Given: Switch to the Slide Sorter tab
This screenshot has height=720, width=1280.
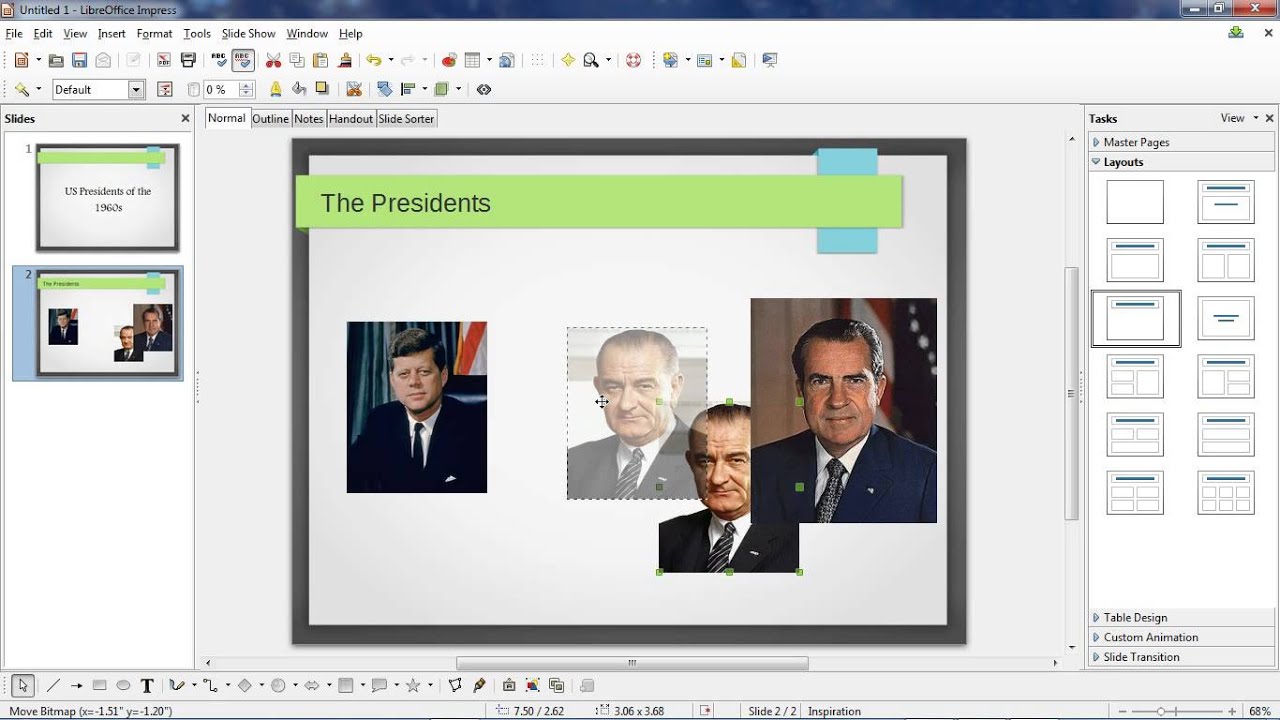Looking at the screenshot, I should click(406, 118).
